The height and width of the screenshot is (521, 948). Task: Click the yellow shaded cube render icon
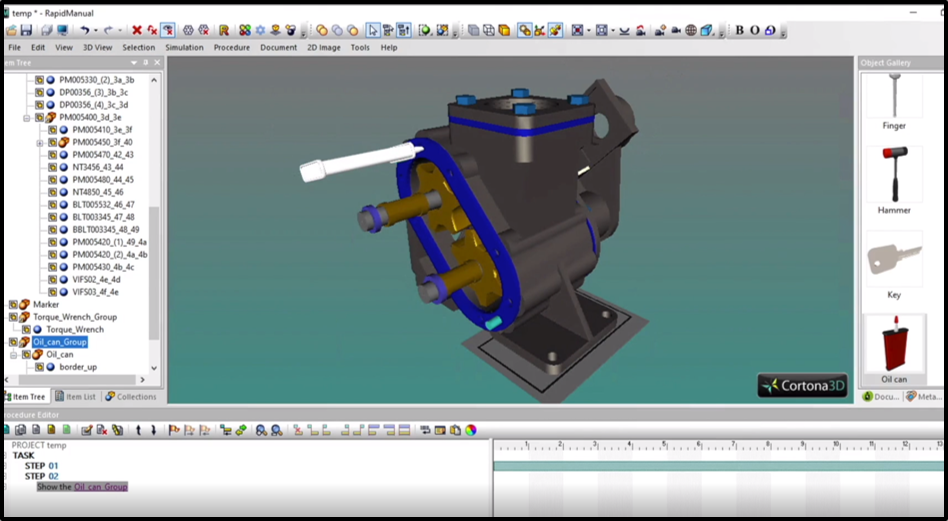(x=504, y=30)
